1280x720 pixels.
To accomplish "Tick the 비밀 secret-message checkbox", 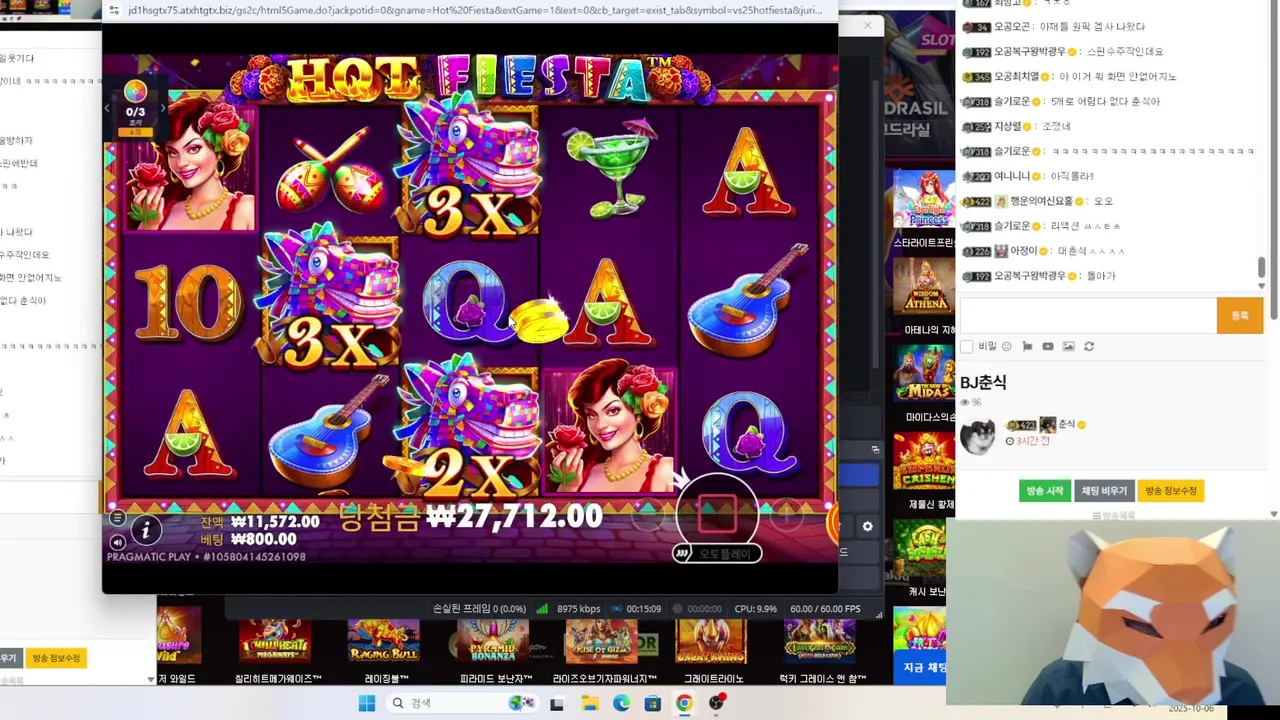I will [966, 346].
